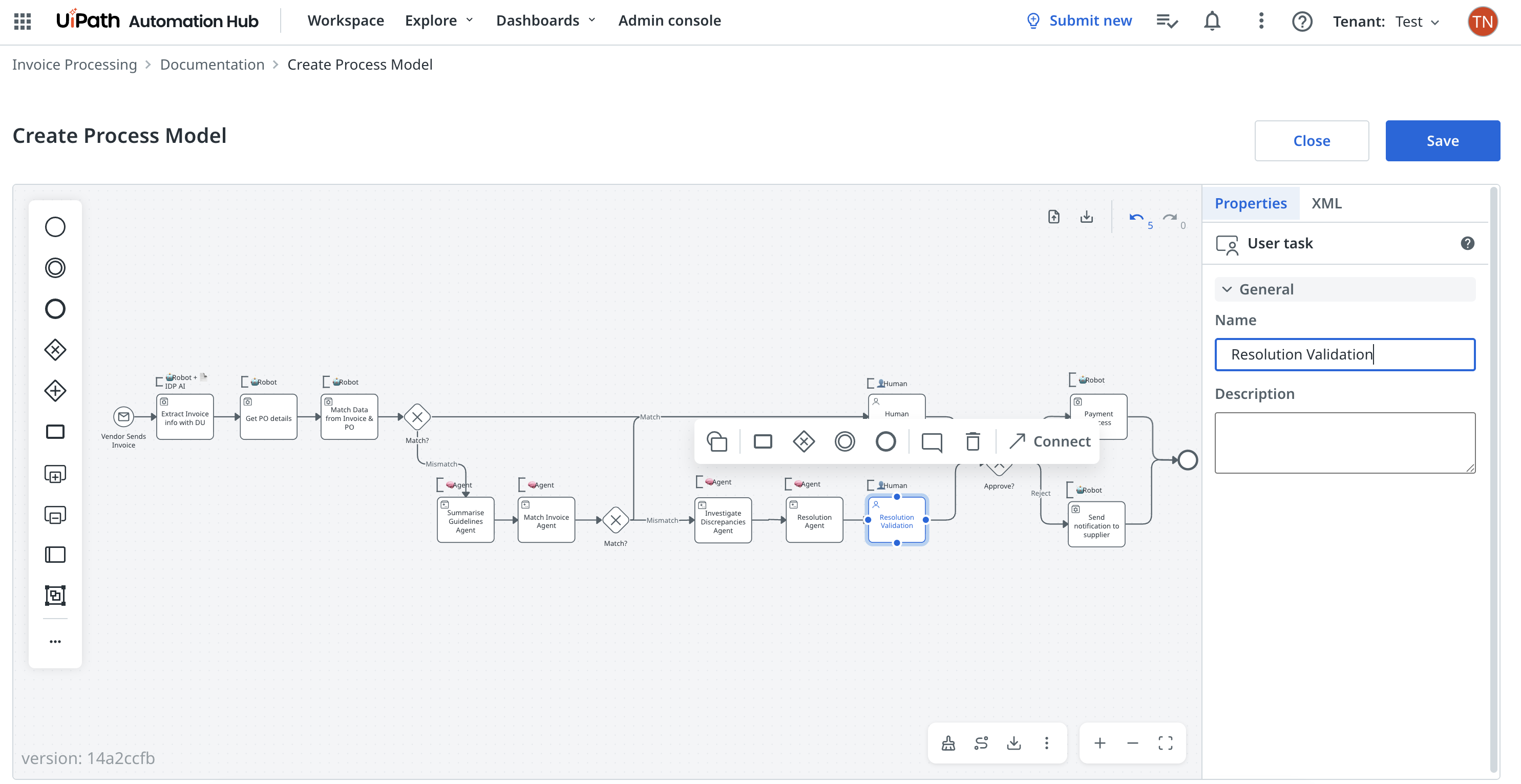This screenshot has height=784, width=1521.
Task: Append a gateway from the context pad
Action: tap(804, 441)
